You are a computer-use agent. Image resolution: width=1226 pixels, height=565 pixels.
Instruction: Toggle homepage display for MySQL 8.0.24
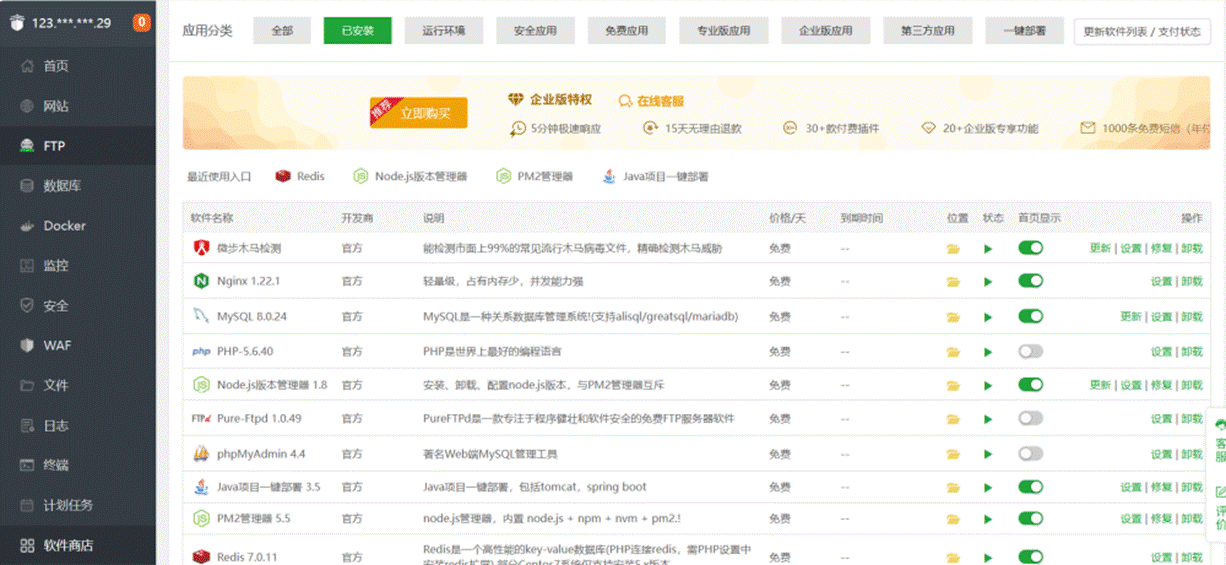point(1030,316)
